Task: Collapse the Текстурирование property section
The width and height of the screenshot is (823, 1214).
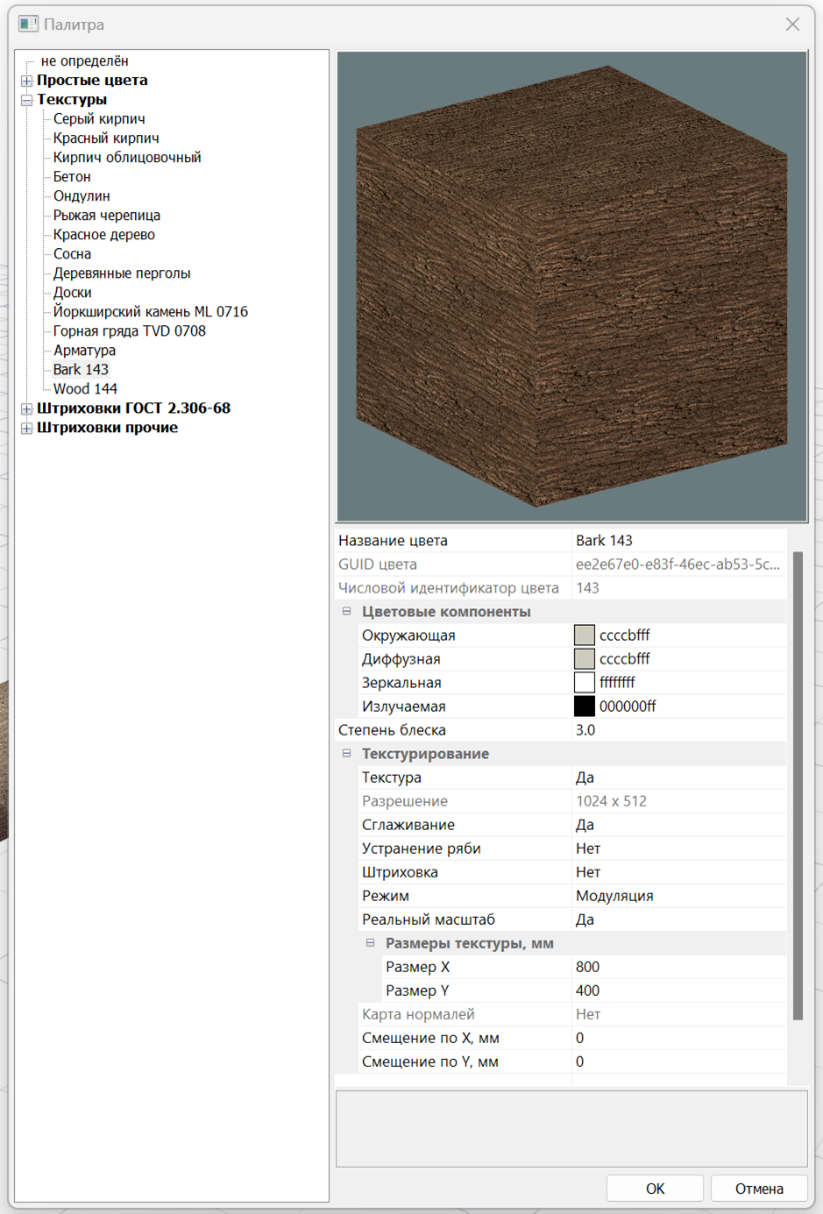Action: 347,754
